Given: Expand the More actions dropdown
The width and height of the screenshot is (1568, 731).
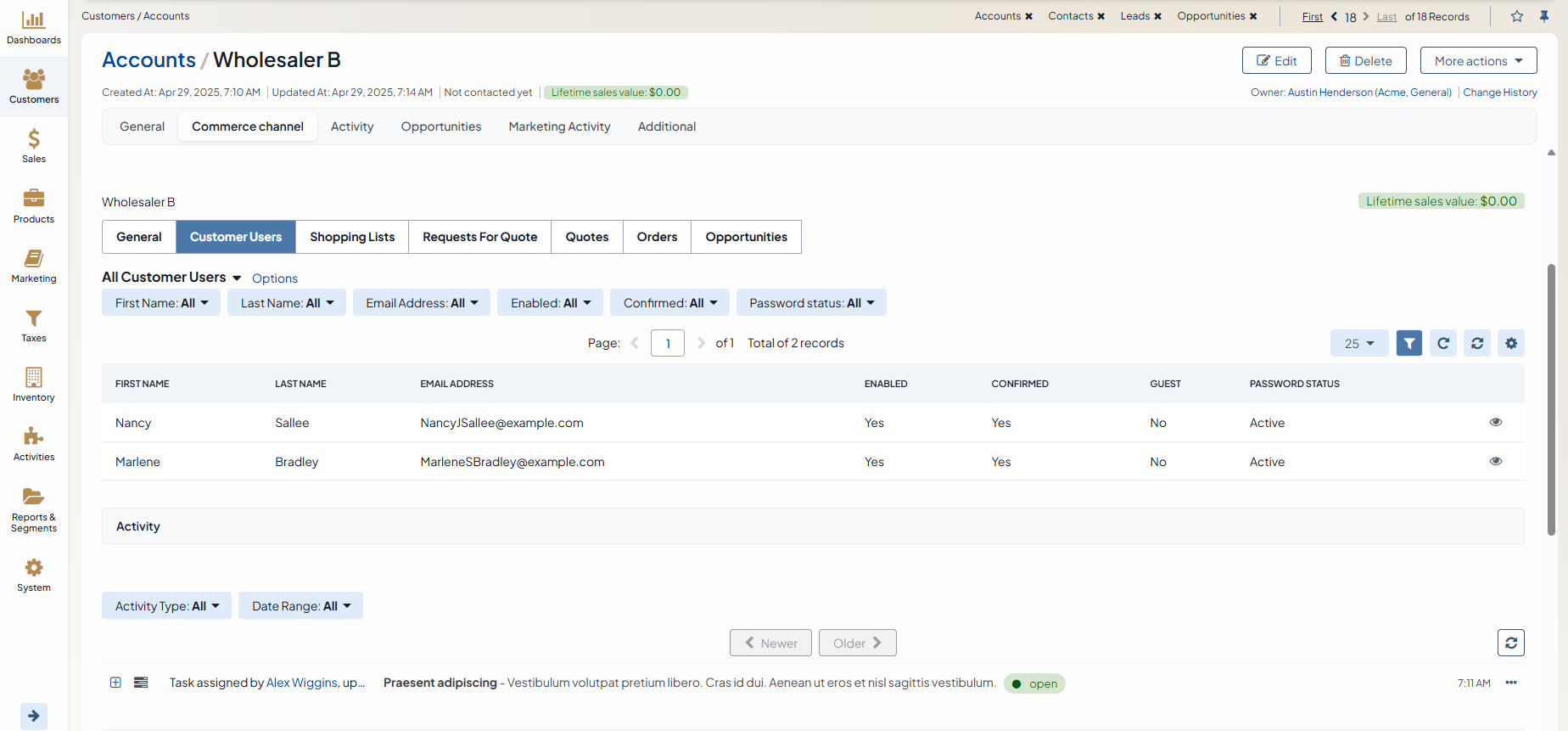Looking at the screenshot, I should click(1478, 61).
